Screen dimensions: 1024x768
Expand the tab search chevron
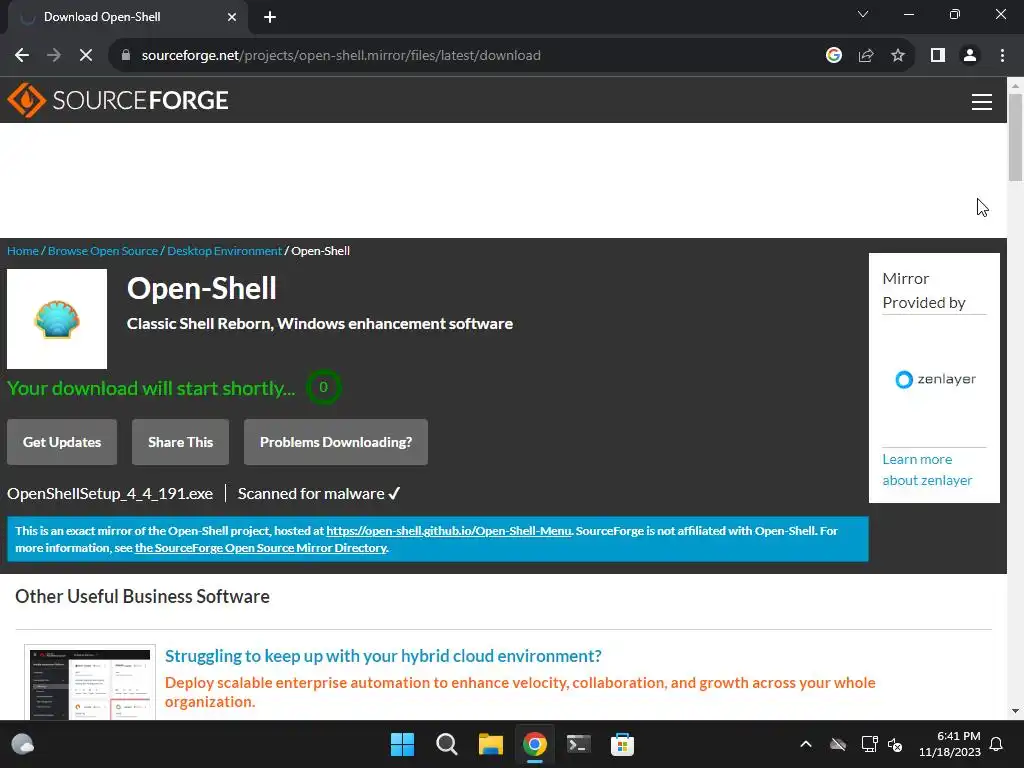[863, 14]
